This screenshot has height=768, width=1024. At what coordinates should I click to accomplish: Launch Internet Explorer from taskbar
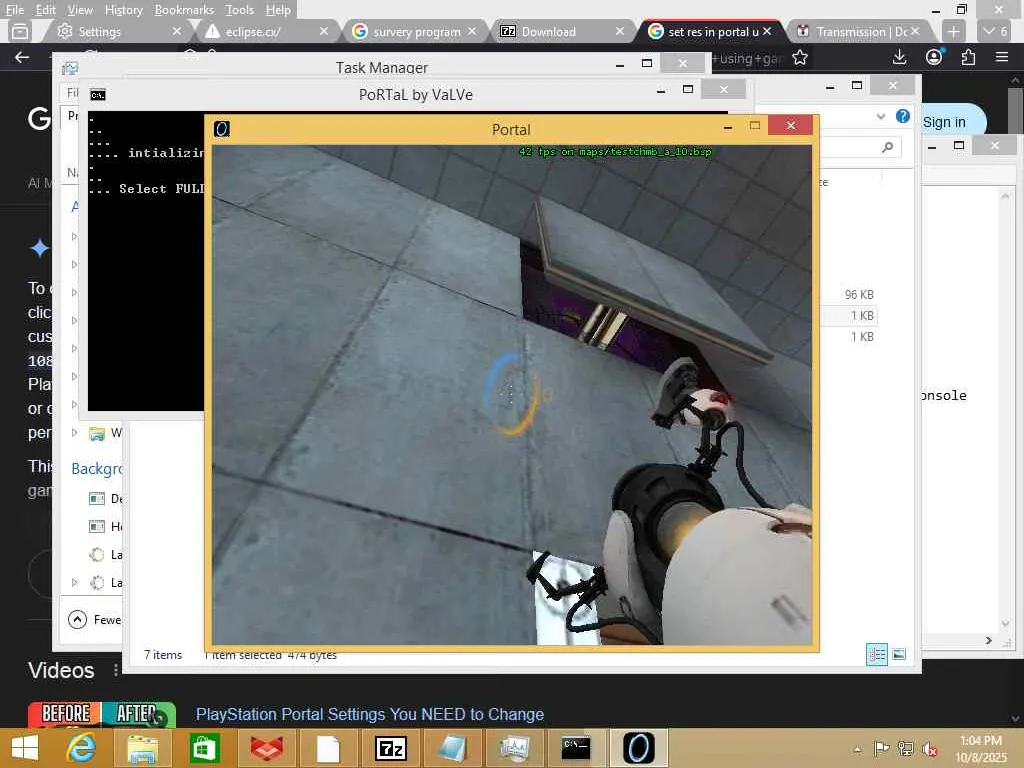(81, 748)
